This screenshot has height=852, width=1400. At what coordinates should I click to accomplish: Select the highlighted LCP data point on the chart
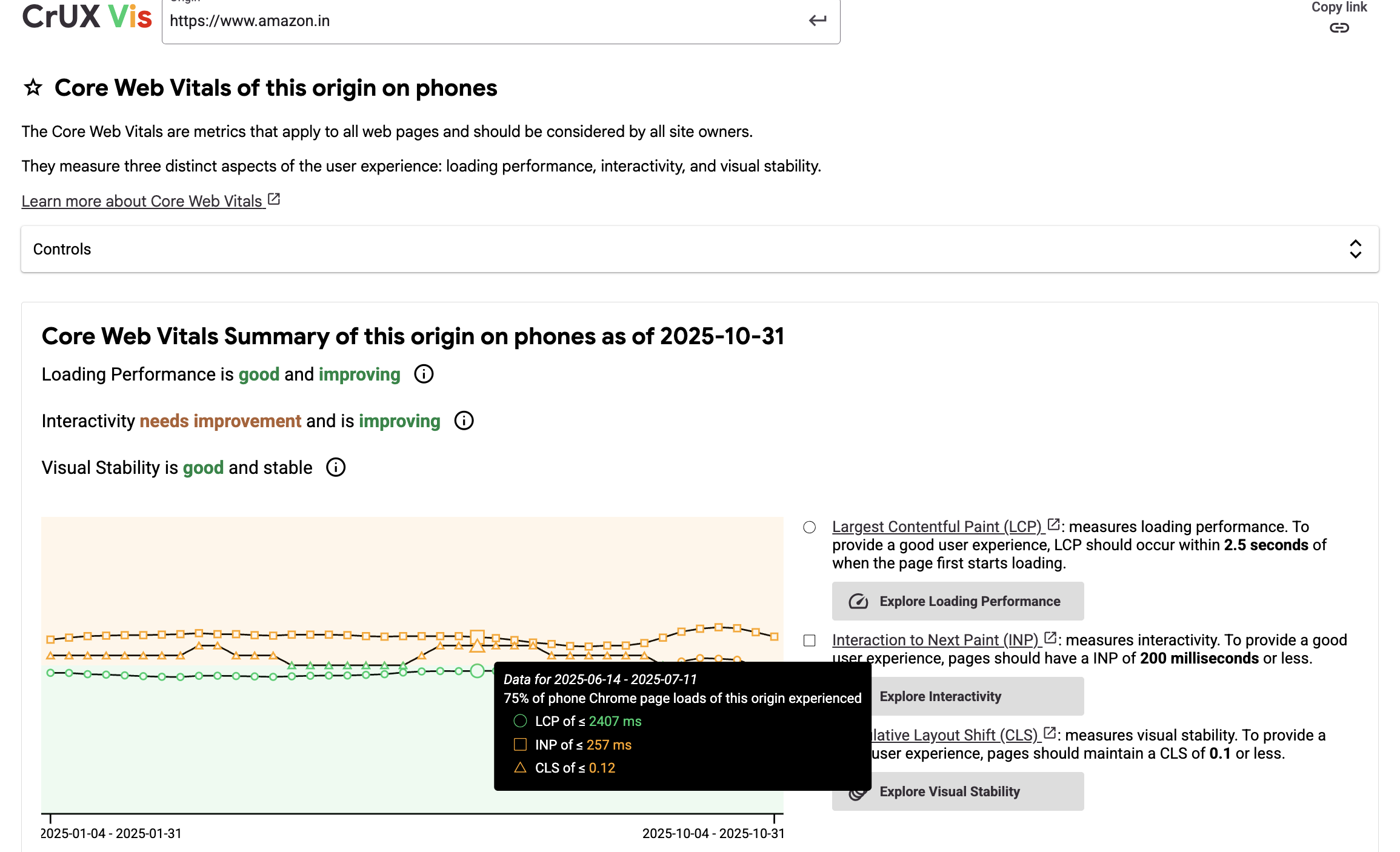coord(477,670)
